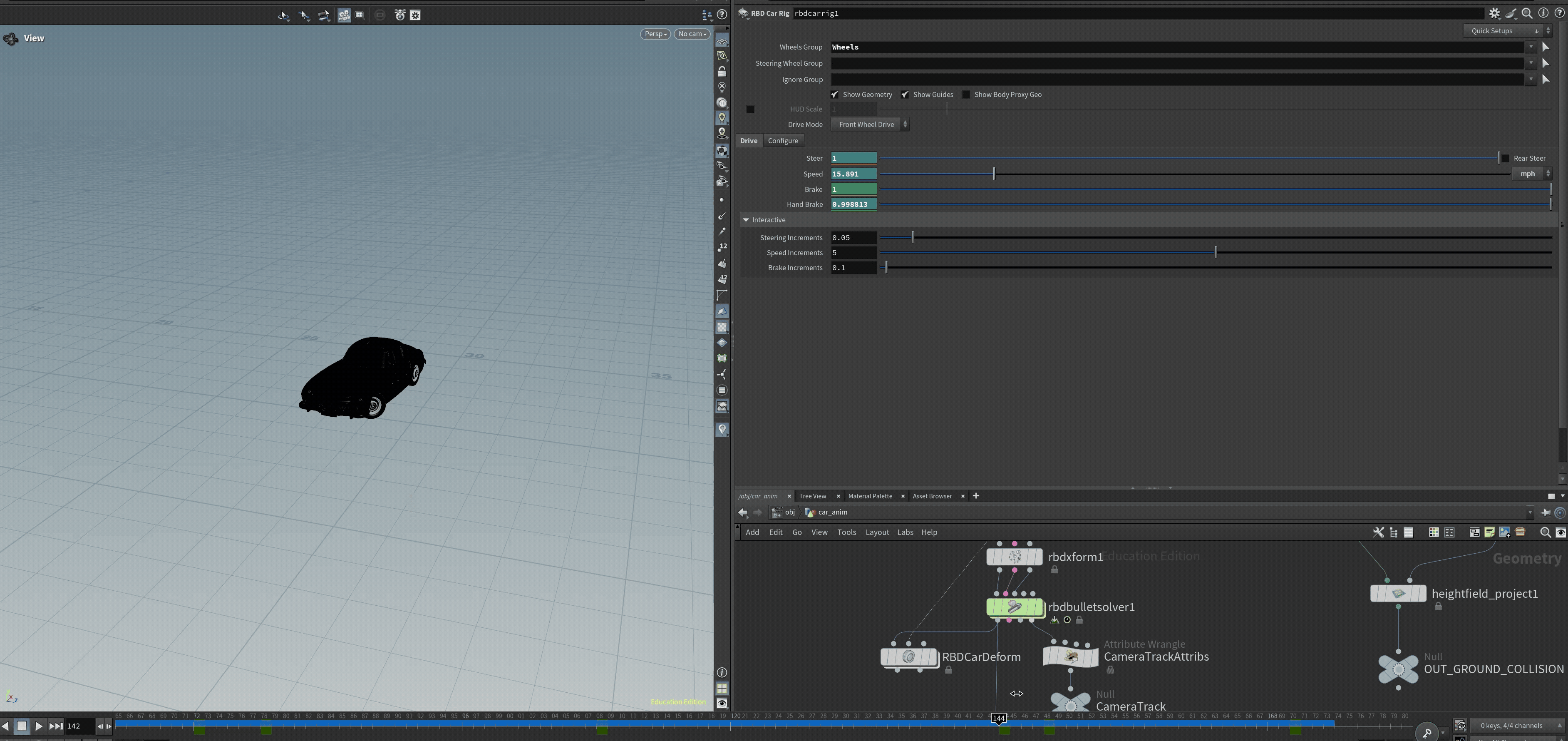The height and width of the screenshot is (741, 1568).
Task: Enable the Rear Steer checkbox
Action: click(1505, 158)
